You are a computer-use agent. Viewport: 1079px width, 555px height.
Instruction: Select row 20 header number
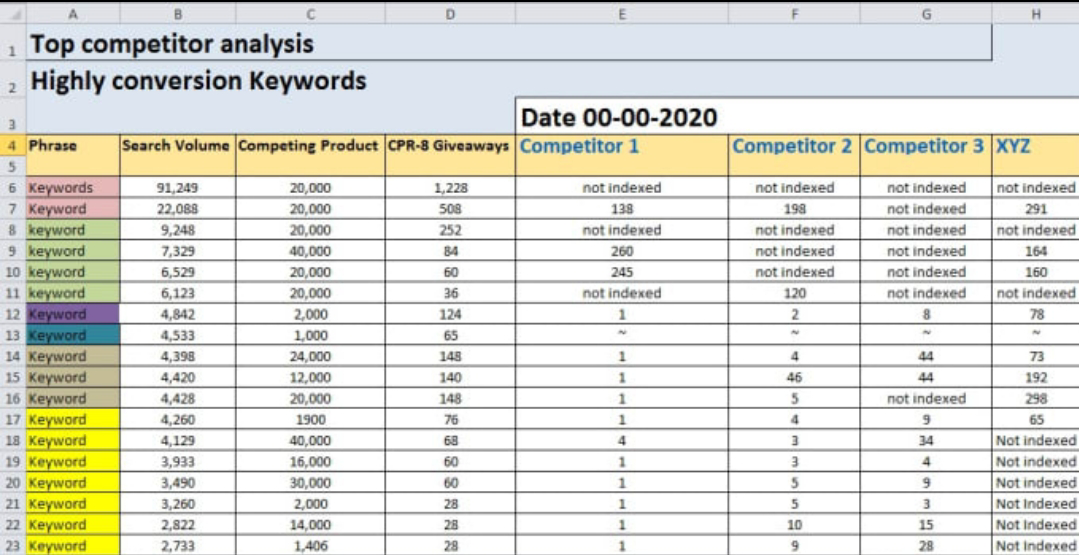pyautogui.click(x=12, y=483)
